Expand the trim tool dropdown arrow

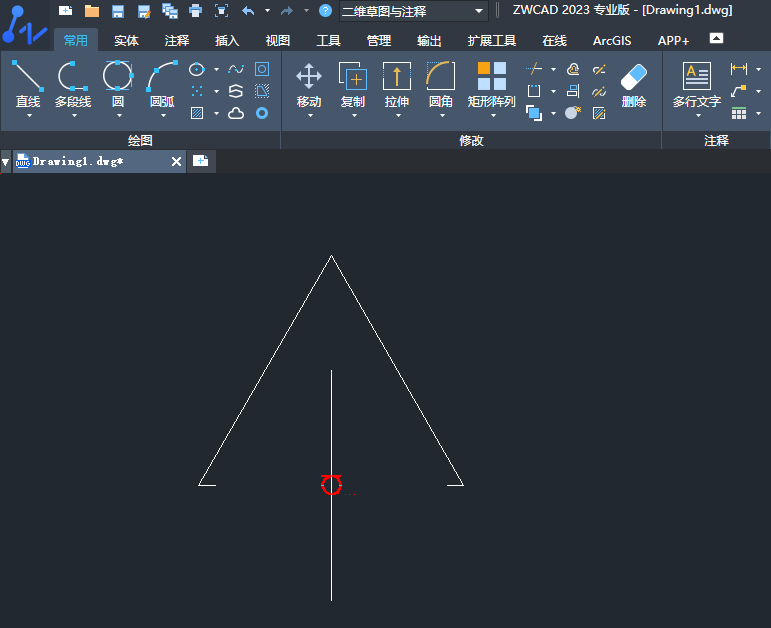(x=553, y=69)
